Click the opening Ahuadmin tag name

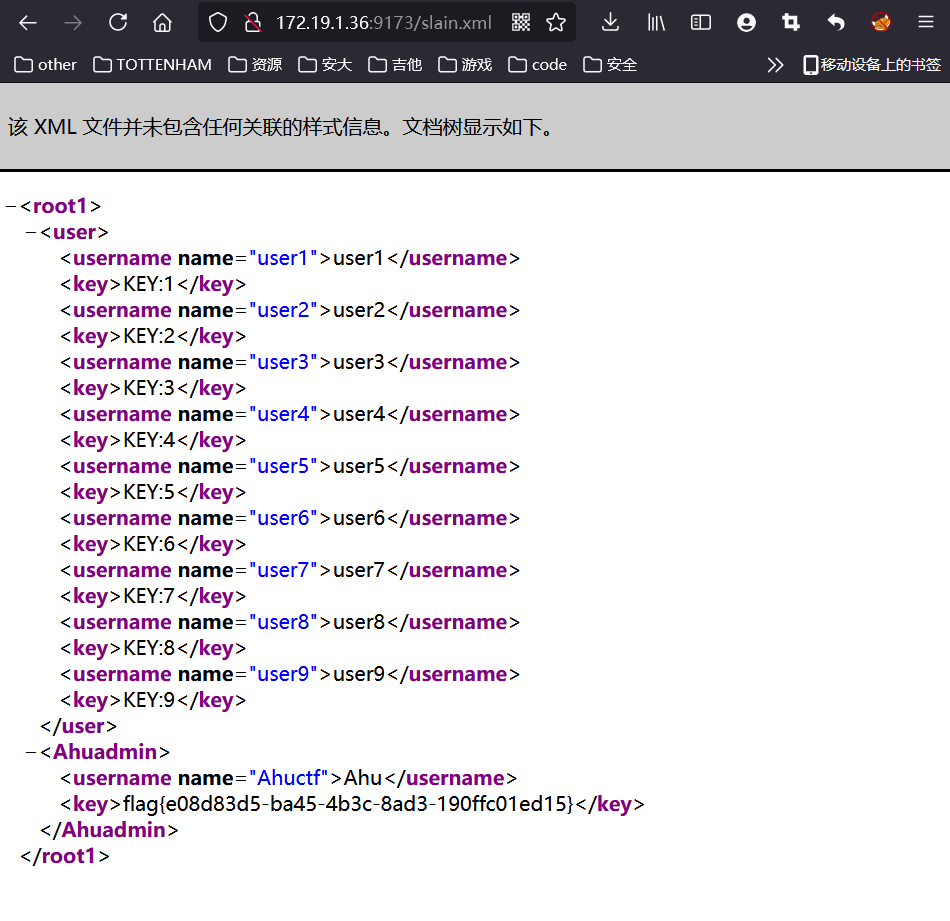coord(105,751)
